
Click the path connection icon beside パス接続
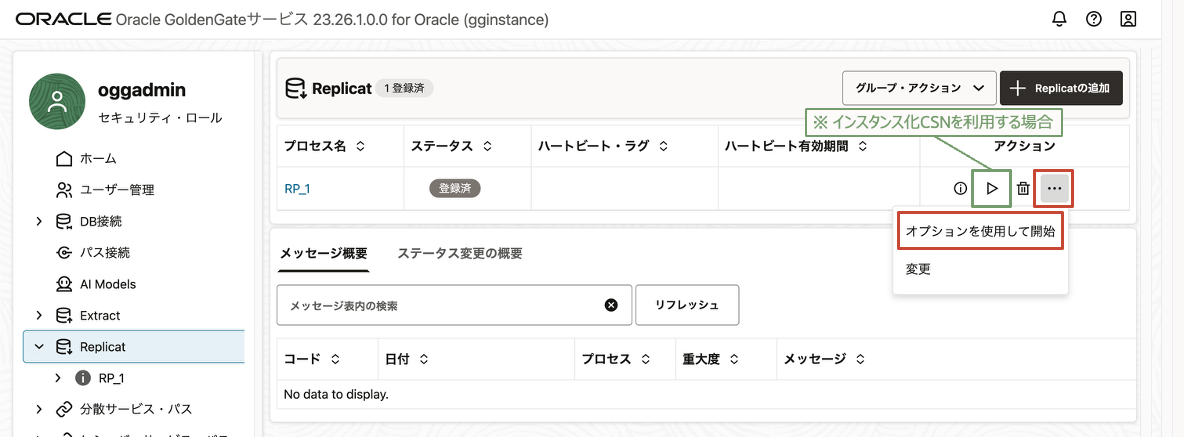click(x=64, y=253)
